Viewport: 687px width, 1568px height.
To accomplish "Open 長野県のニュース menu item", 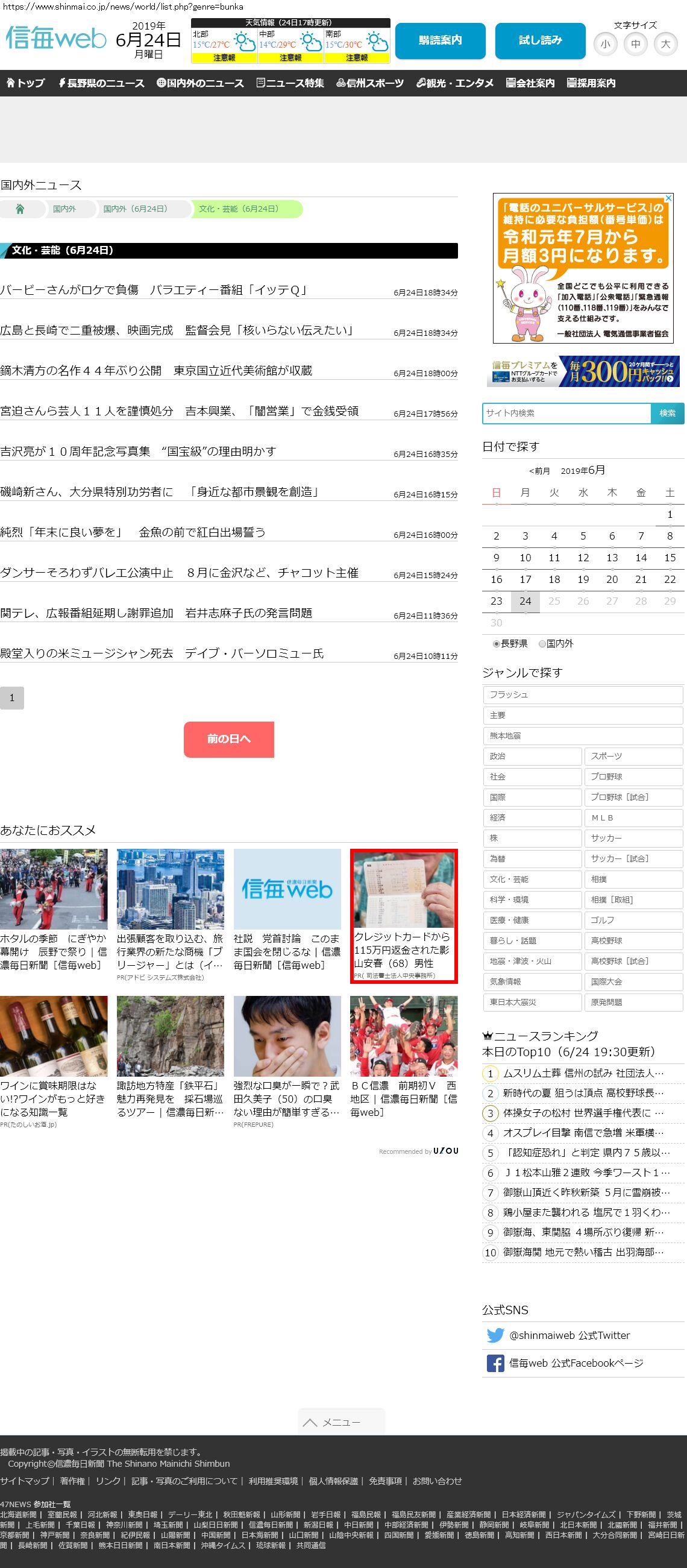I will (101, 83).
